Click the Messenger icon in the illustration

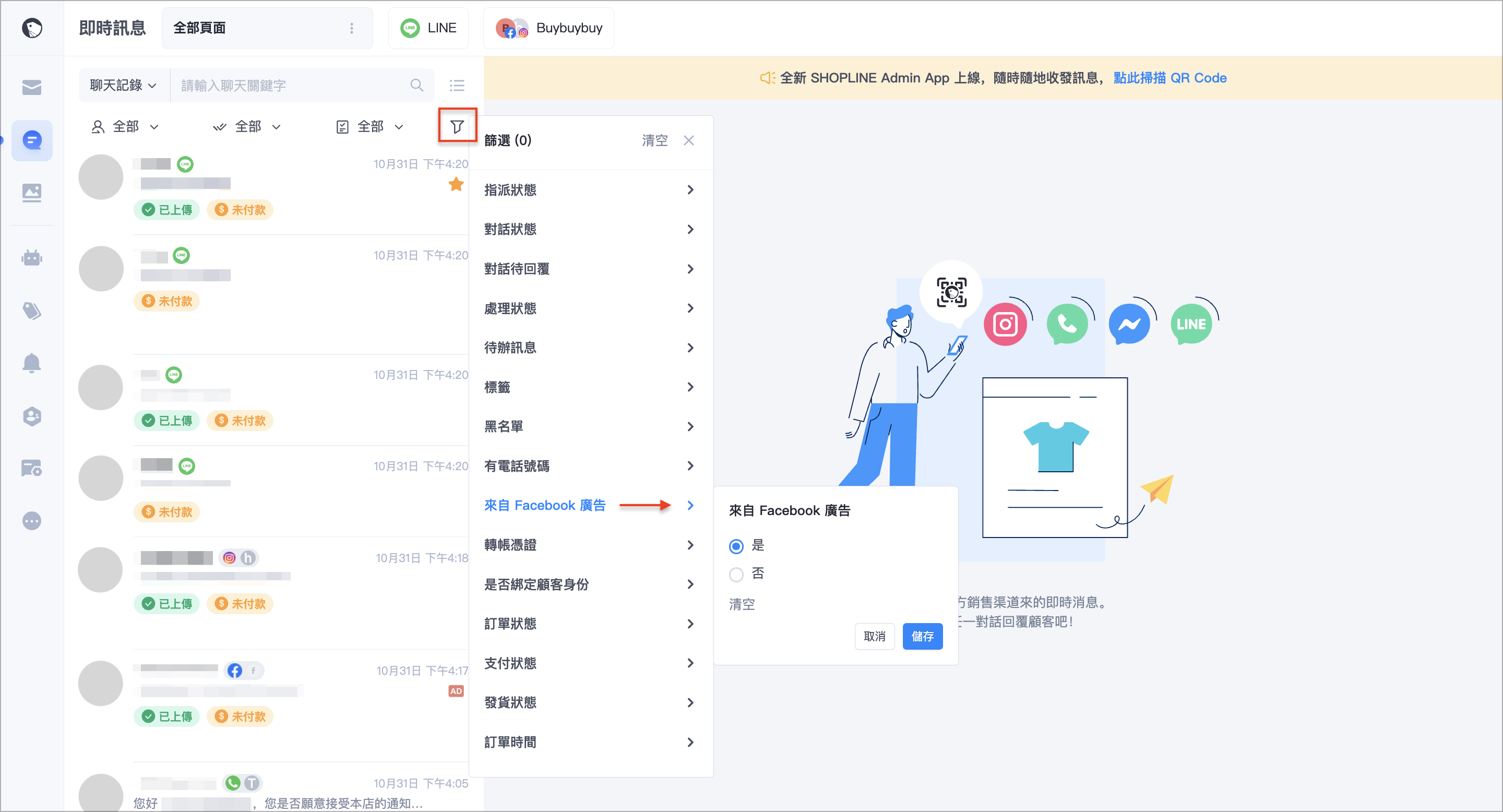(1129, 324)
